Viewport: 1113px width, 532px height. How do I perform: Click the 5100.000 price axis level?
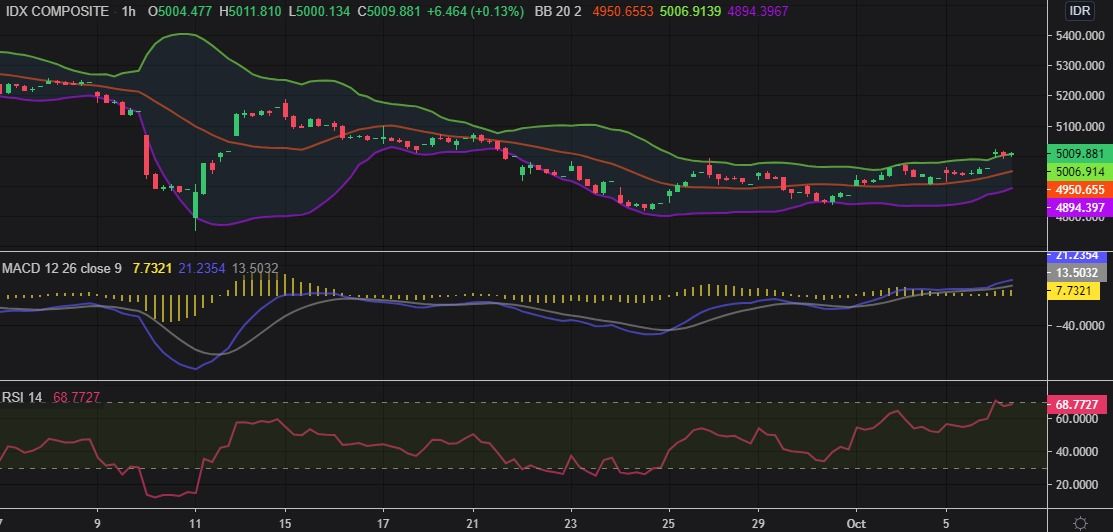pyautogui.click(x=1080, y=126)
